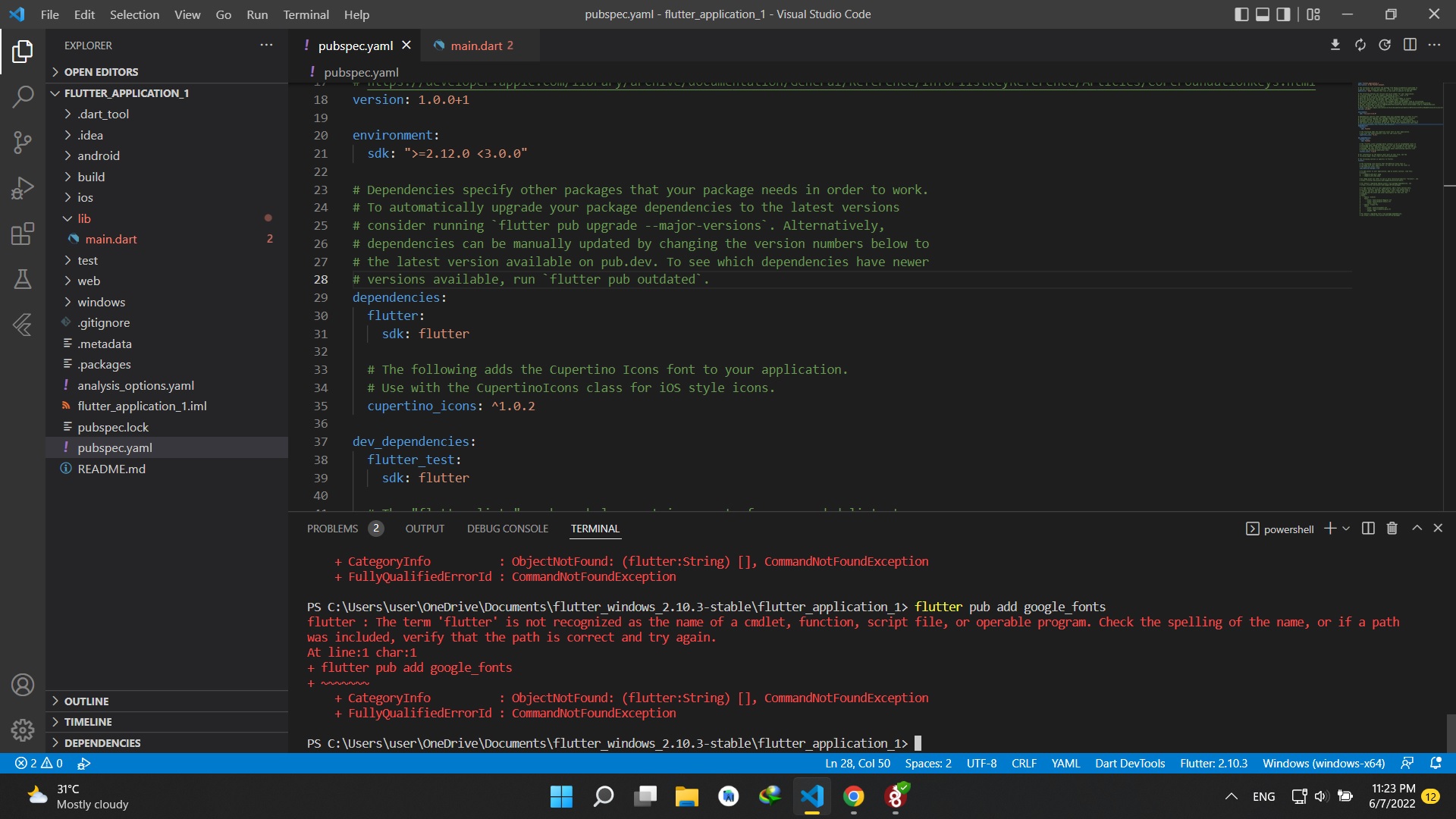Open the Extensions view
The image size is (1456, 819).
[x=23, y=234]
